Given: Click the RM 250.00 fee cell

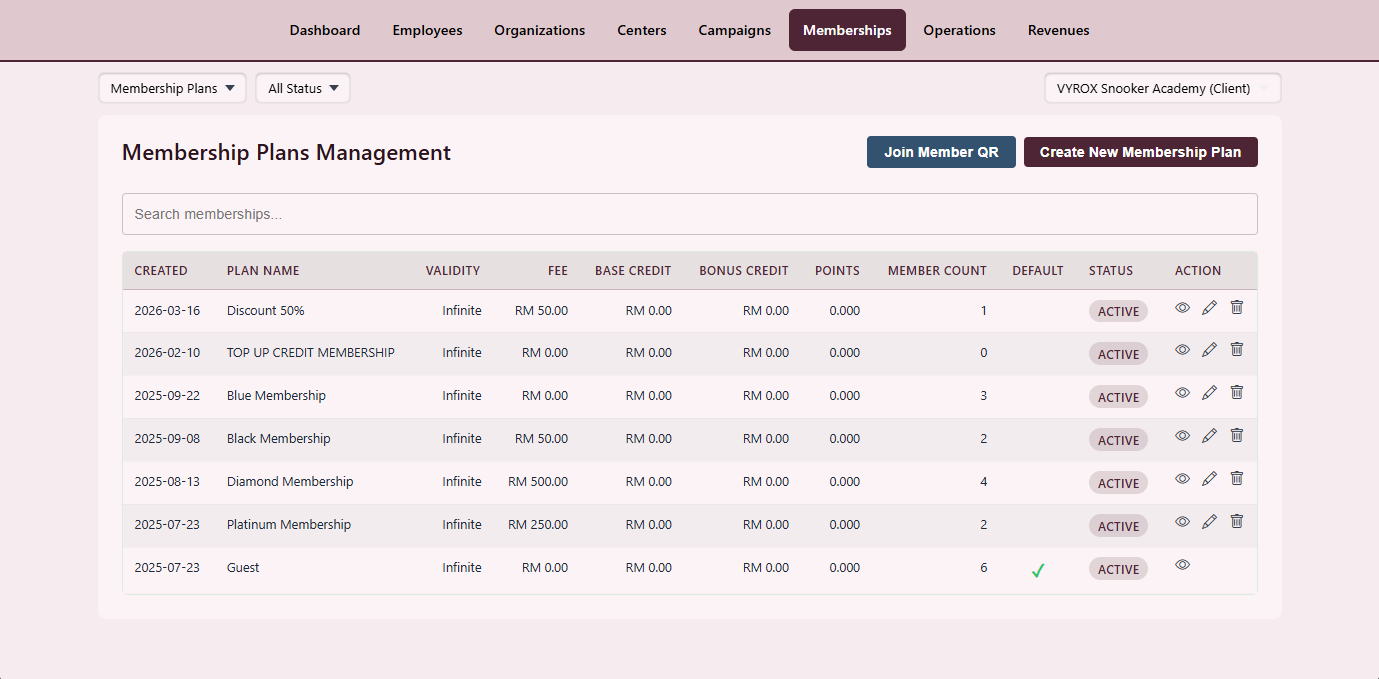Looking at the screenshot, I should point(538,525).
